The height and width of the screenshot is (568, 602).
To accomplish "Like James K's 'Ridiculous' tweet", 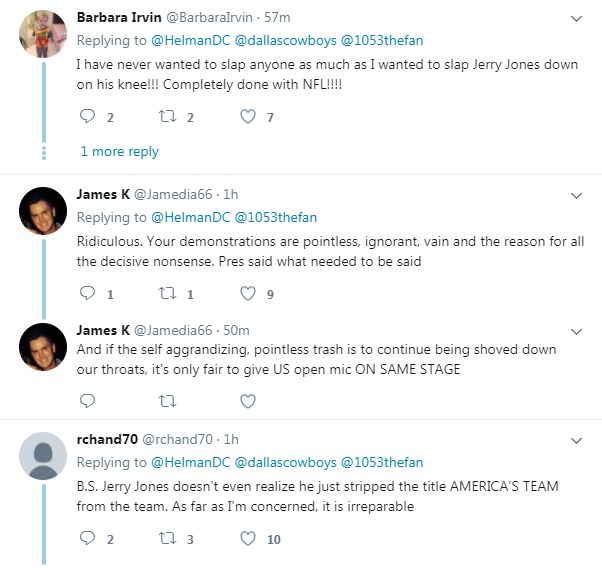I will pyautogui.click(x=248, y=294).
